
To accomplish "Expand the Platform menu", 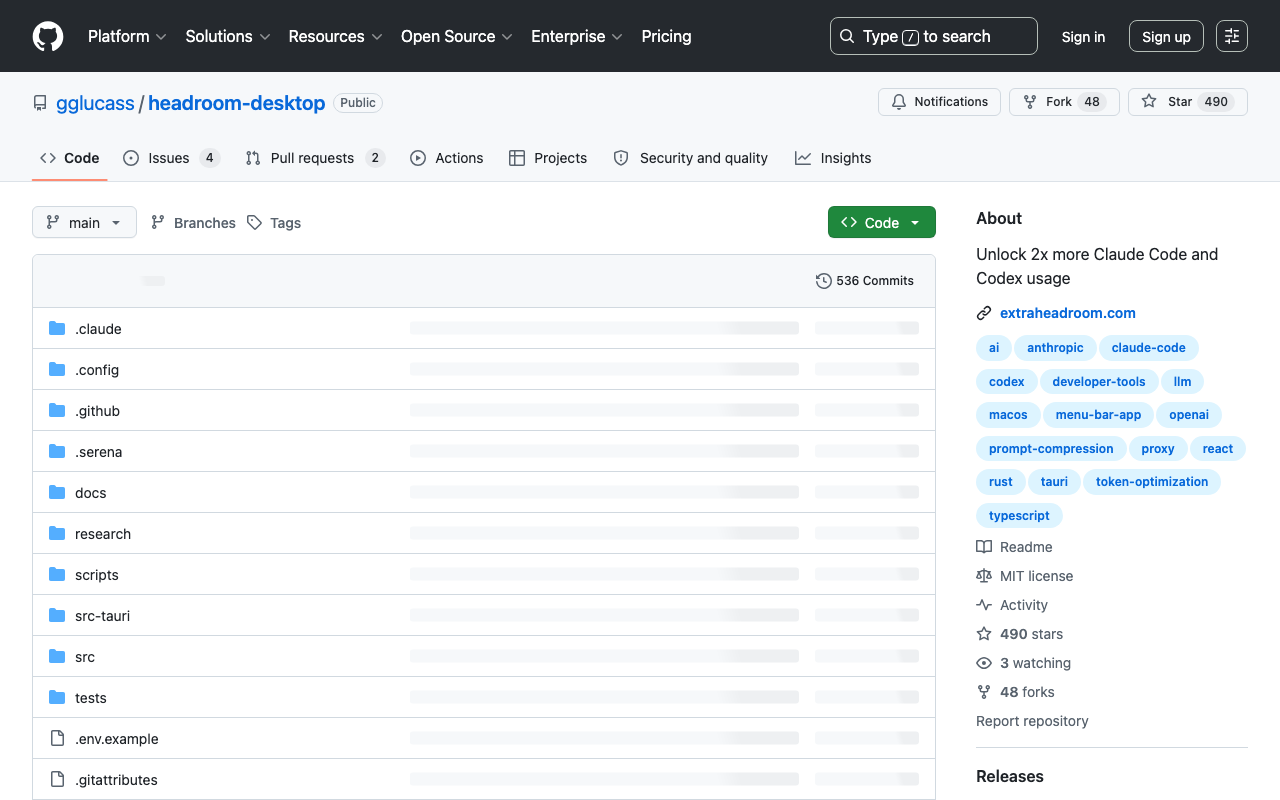I will [127, 36].
